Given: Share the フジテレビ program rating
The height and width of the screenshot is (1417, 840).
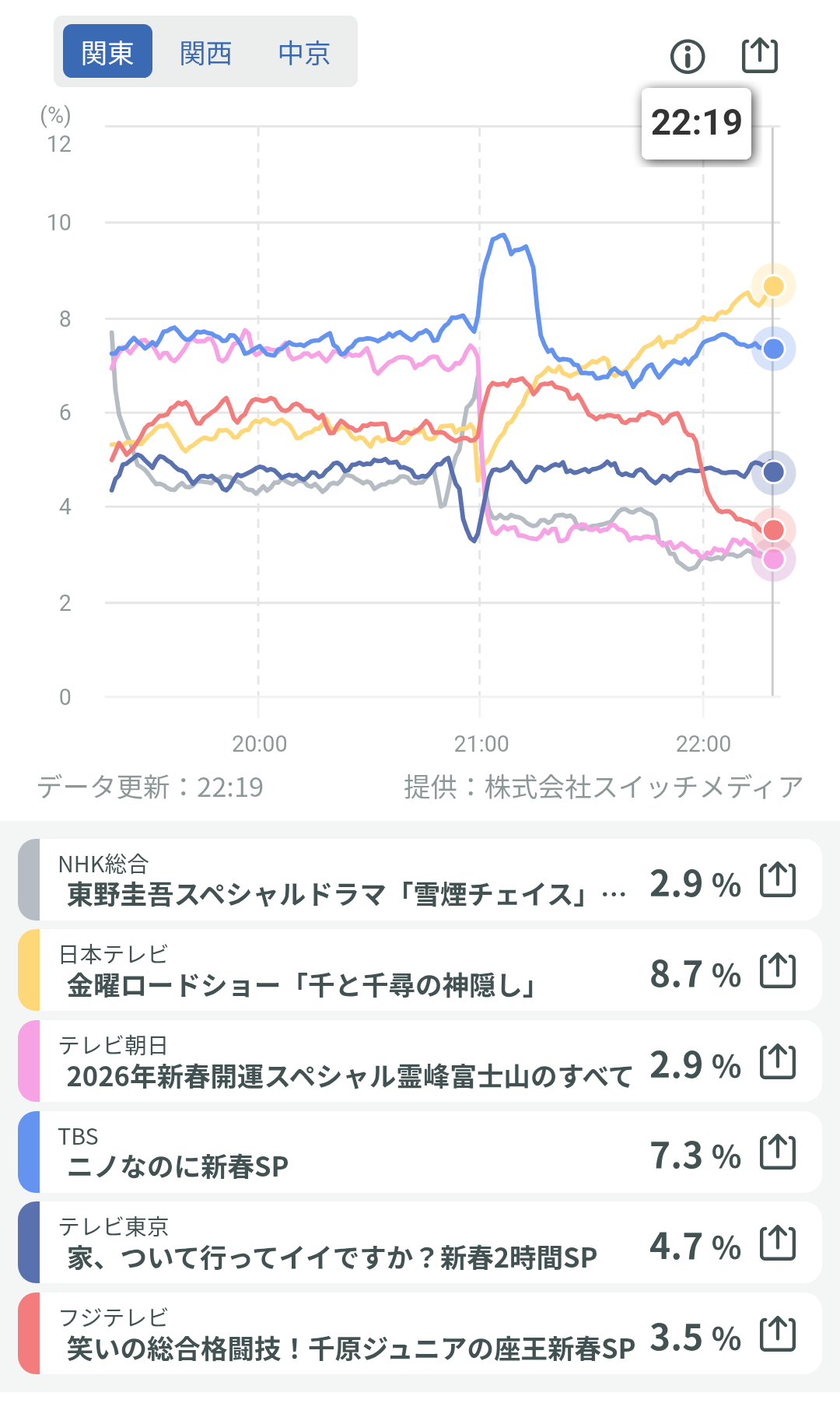Looking at the screenshot, I should pos(777,1334).
